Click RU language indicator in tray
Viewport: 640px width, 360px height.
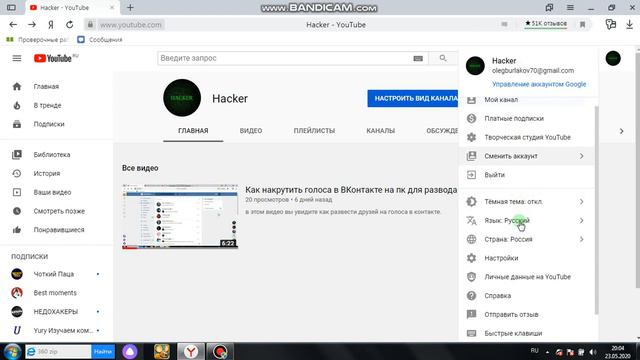(x=534, y=351)
